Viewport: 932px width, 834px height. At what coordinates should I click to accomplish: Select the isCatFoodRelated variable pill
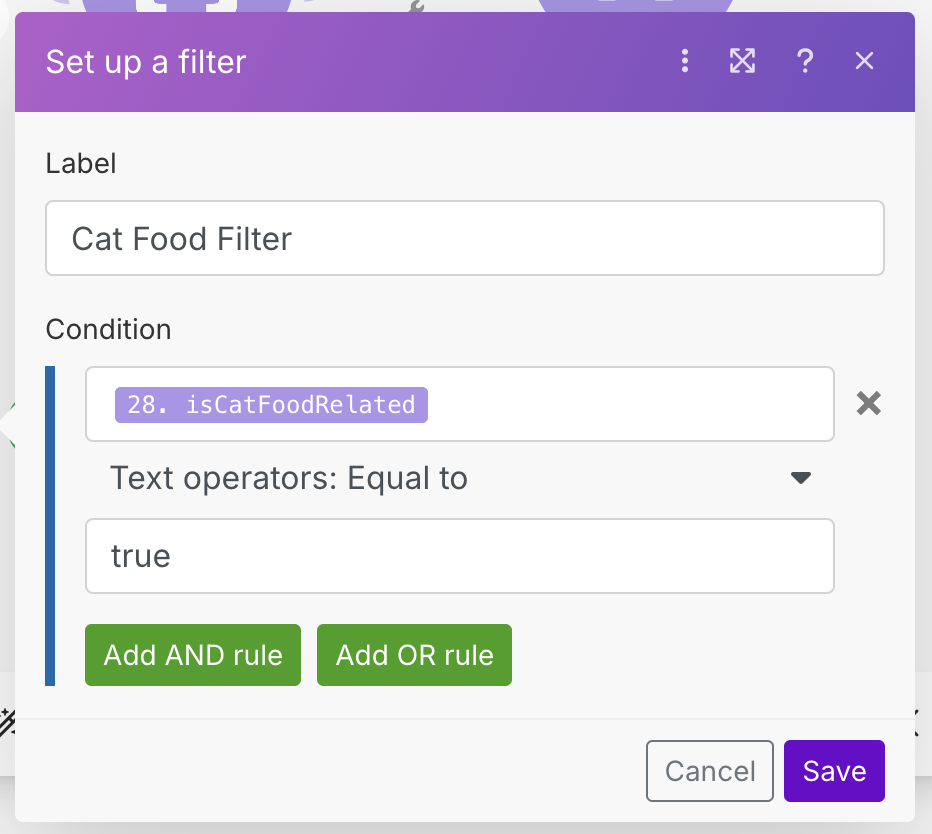272,404
